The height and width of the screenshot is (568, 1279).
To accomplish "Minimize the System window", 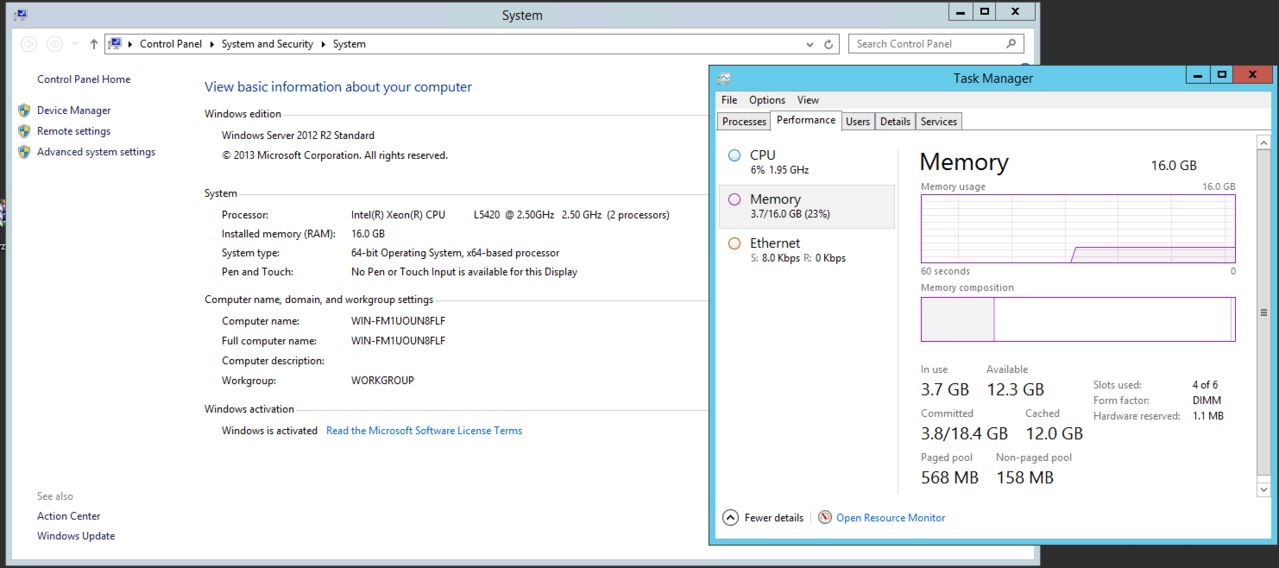I will click(x=960, y=11).
